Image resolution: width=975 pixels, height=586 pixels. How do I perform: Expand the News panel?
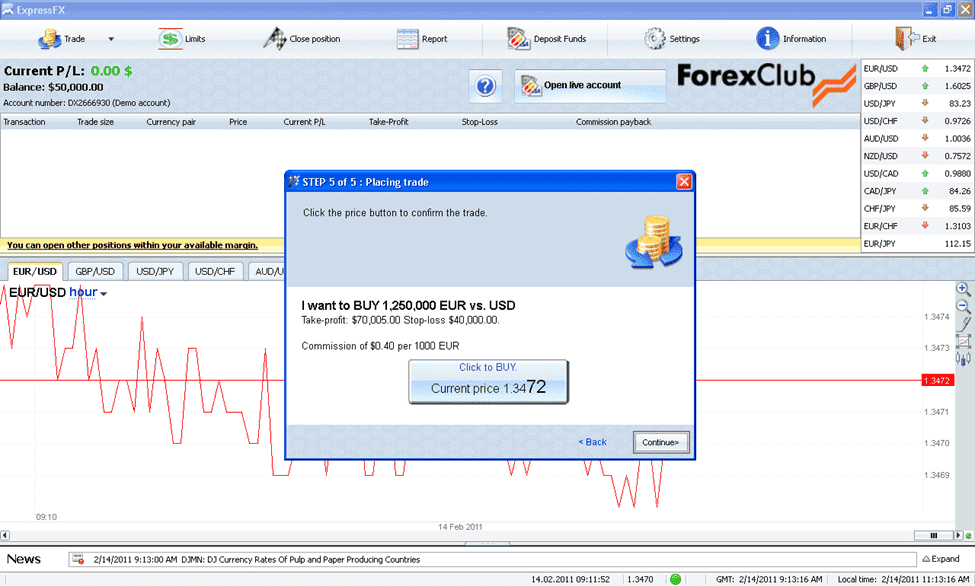coord(941,559)
